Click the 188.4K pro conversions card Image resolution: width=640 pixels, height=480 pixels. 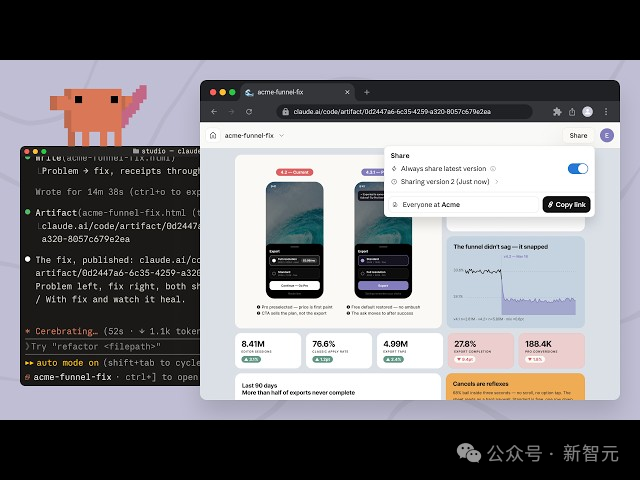pos(551,351)
